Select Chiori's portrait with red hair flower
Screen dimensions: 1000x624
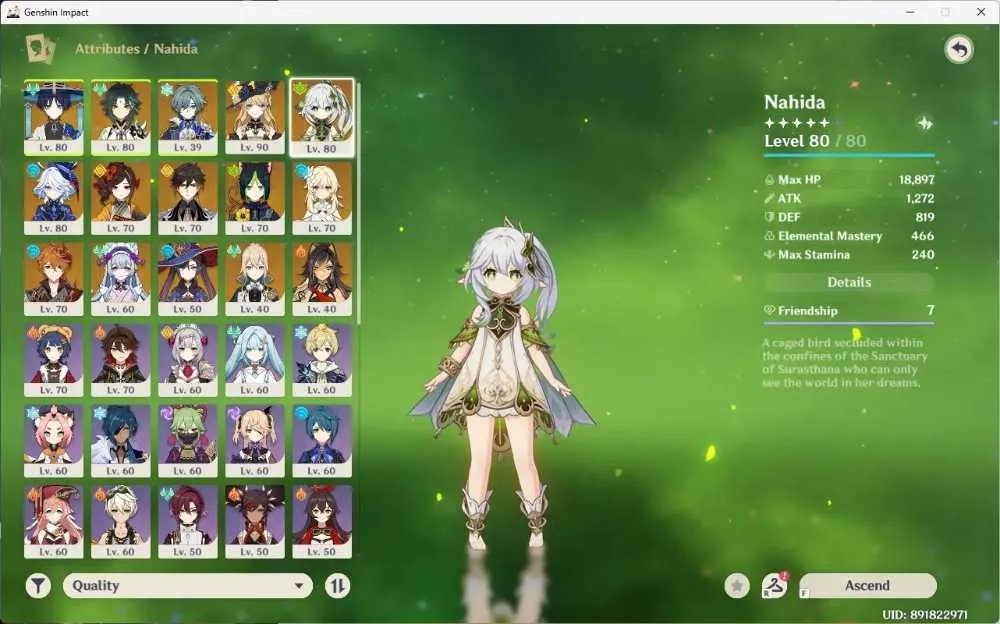pos(121,198)
